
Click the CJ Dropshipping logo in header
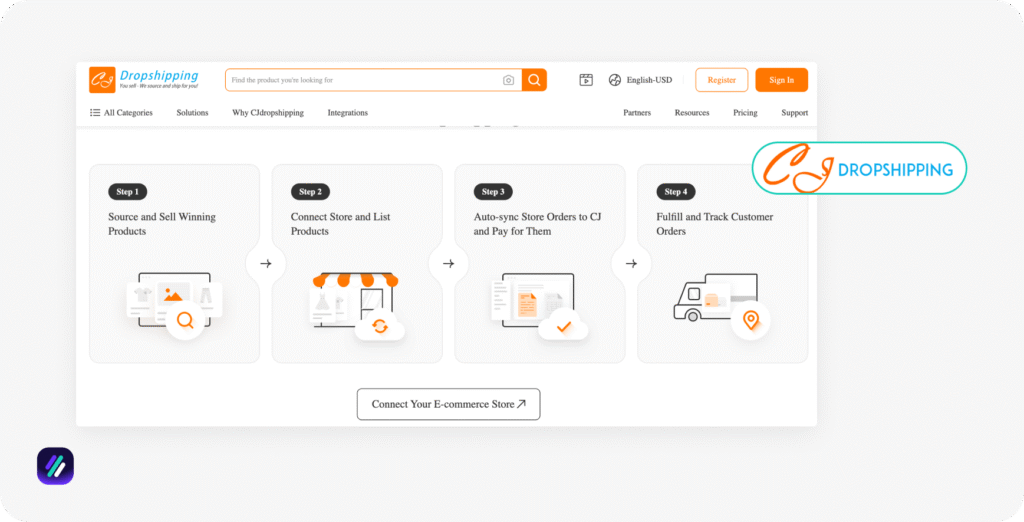pyautogui.click(x=145, y=80)
